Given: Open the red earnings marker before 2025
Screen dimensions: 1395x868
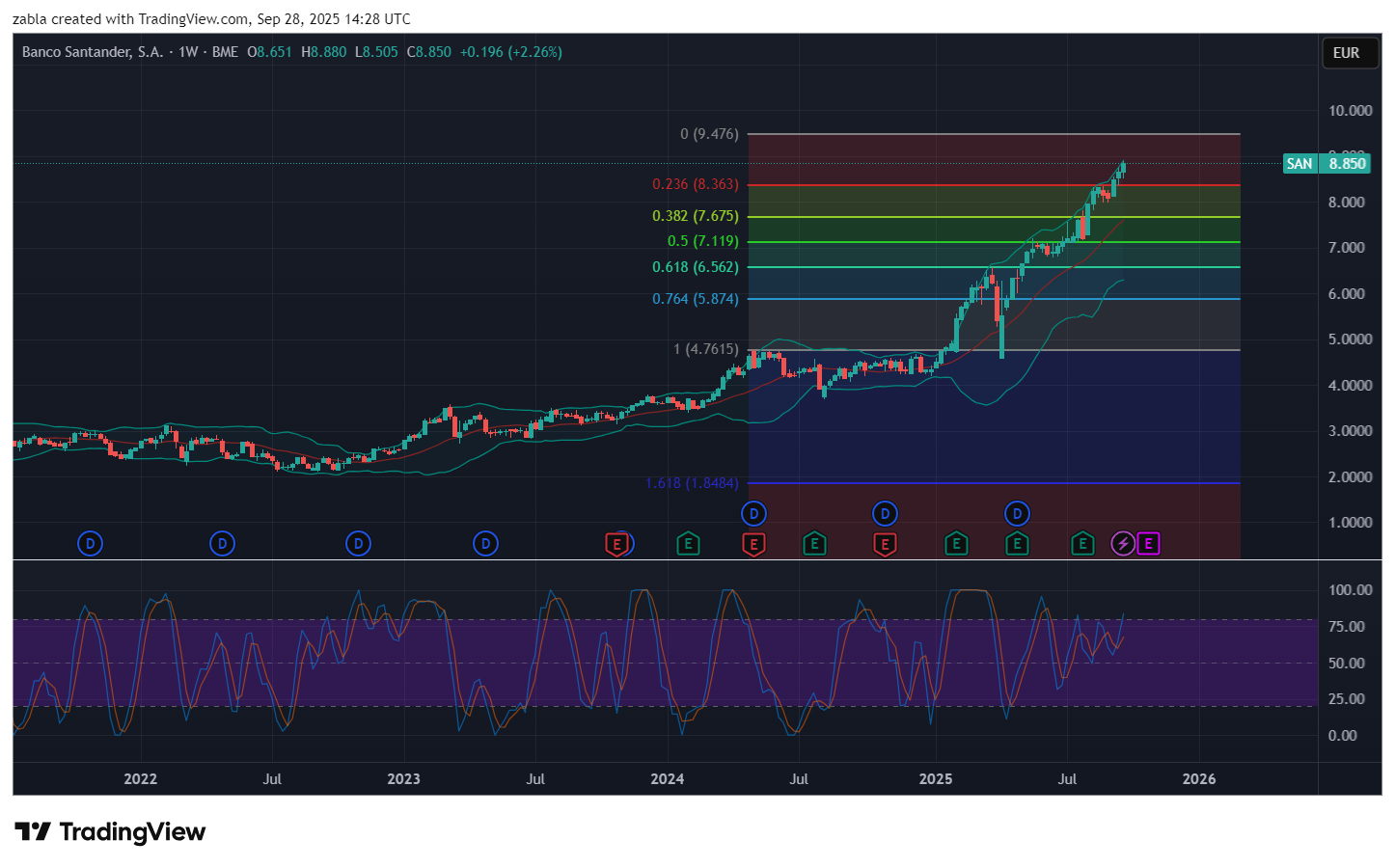Looking at the screenshot, I should click(x=885, y=545).
